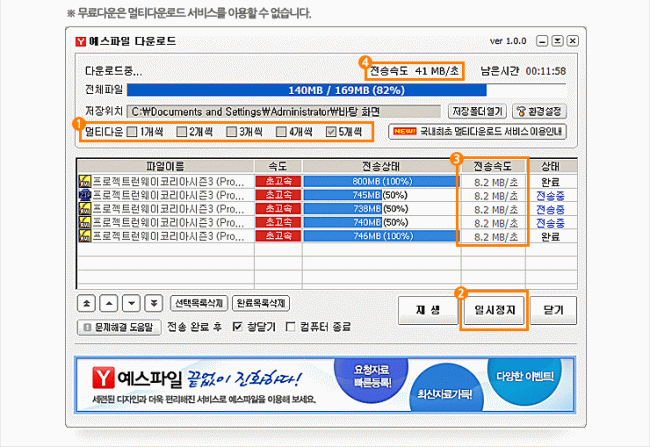Viewport: 650px width, 447px height.
Task: Minimize the 예스파일 다운로드 window
Action: (x=542, y=41)
